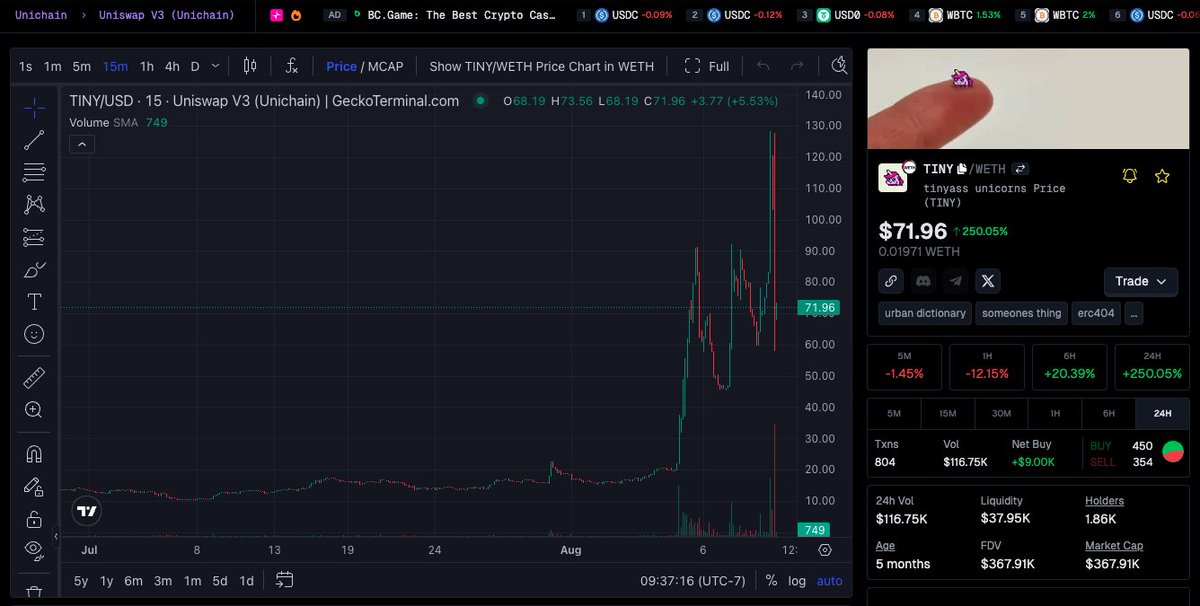The width and height of the screenshot is (1200, 606).
Task: Open the candlestick chart type selector
Action: pos(250,66)
